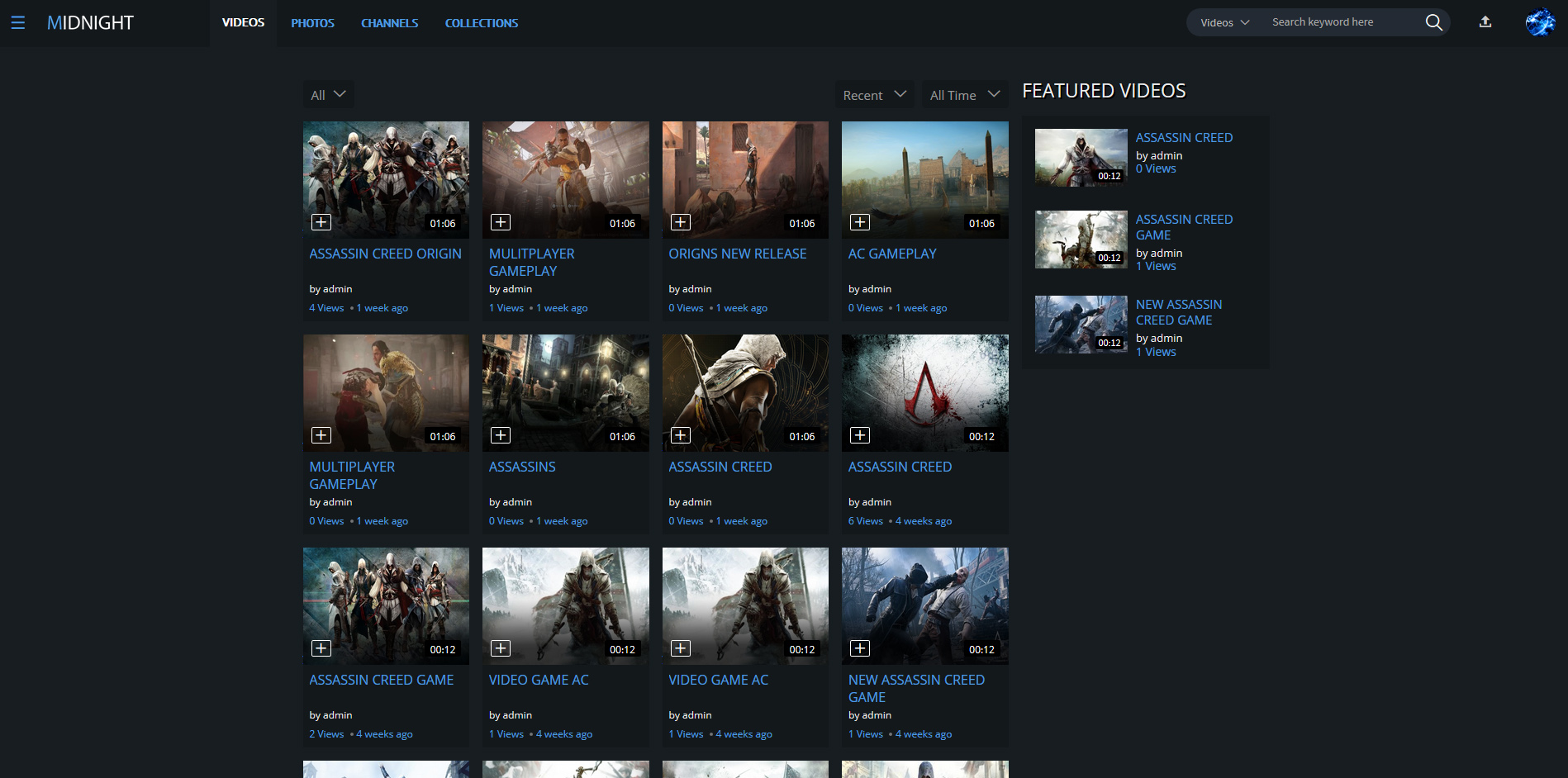Click plus icon on MULTIPLAYER GAMEPLAY thumbnail
1568x778 pixels.
321,435
